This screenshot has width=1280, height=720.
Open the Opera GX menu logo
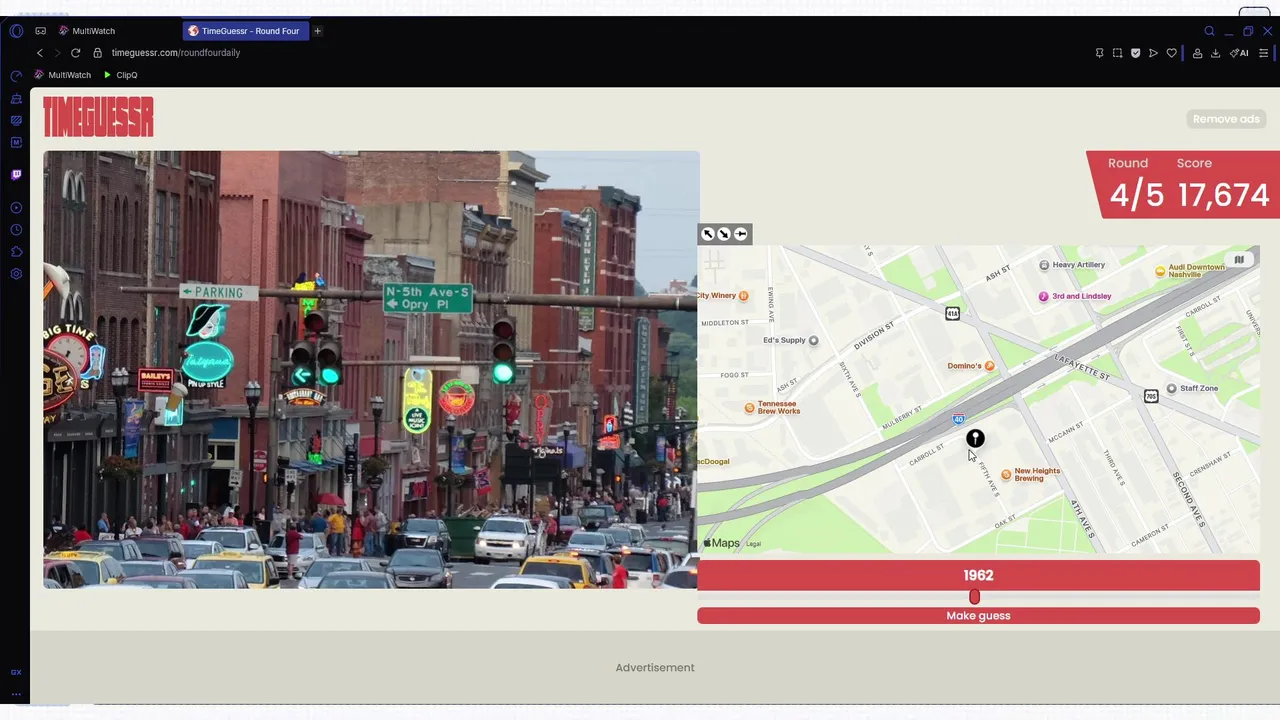[x=16, y=31]
